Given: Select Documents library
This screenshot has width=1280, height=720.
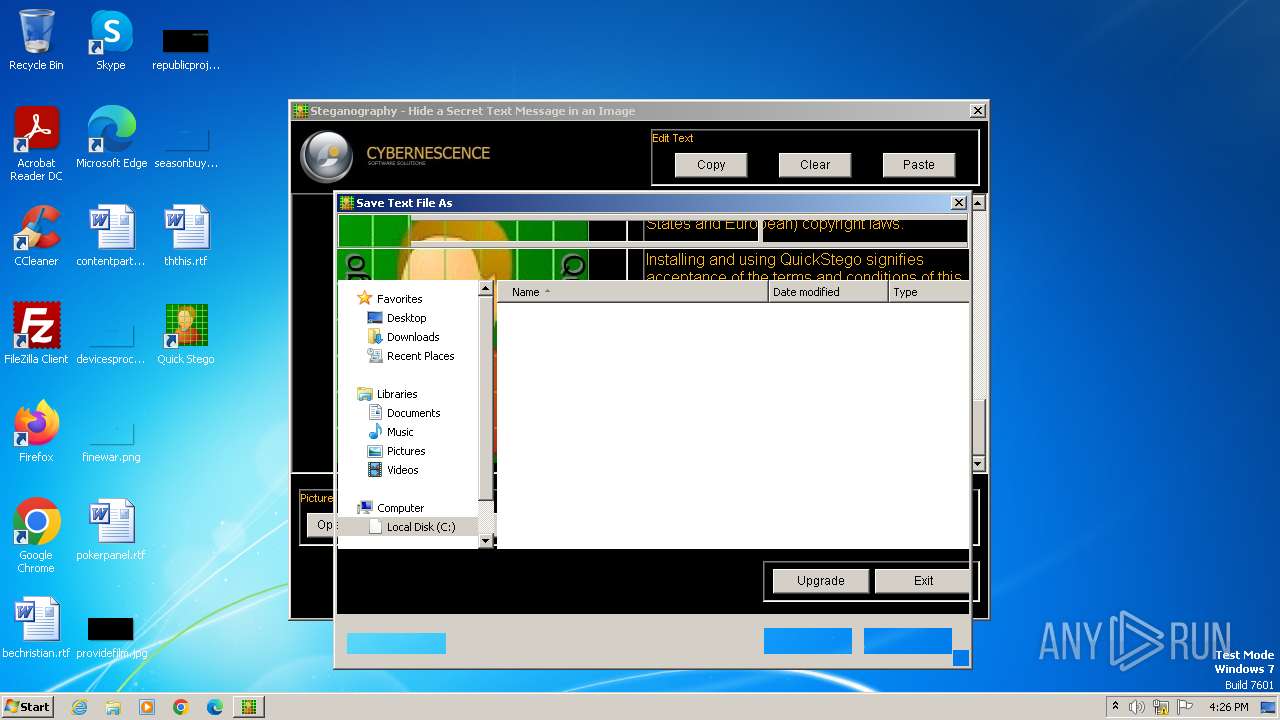Looking at the screenshot, I should (x=413, y=413).
